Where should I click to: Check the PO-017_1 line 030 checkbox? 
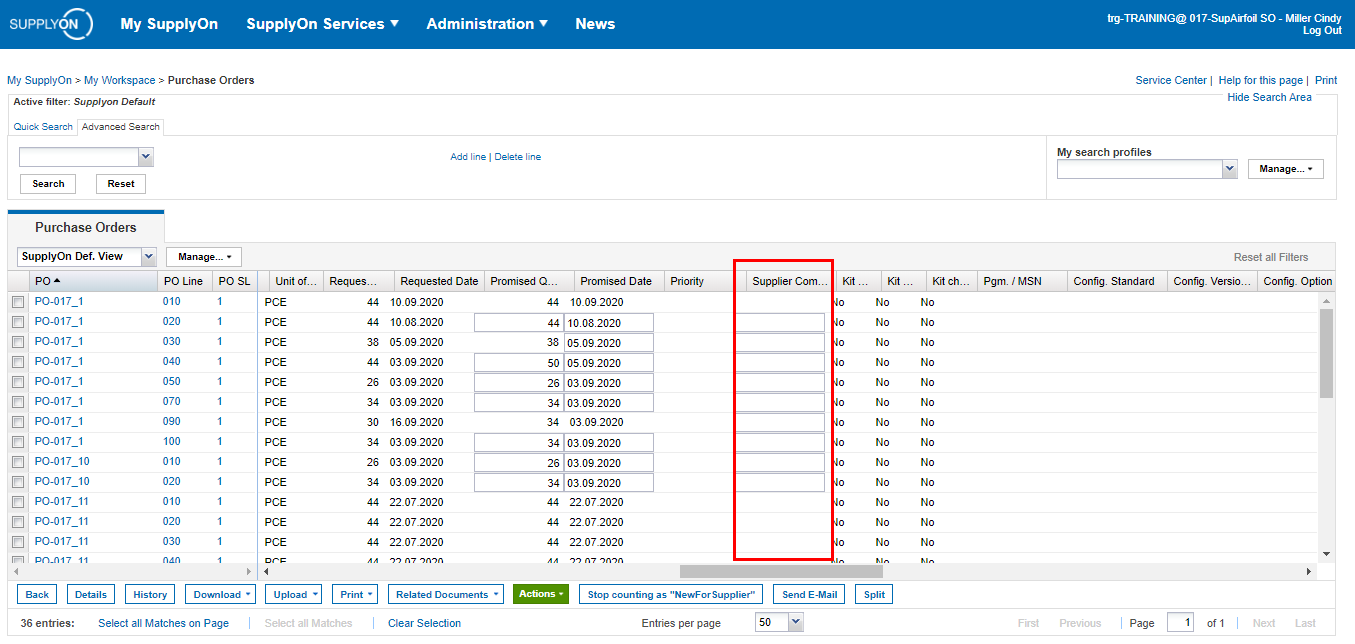pos(18,342)
